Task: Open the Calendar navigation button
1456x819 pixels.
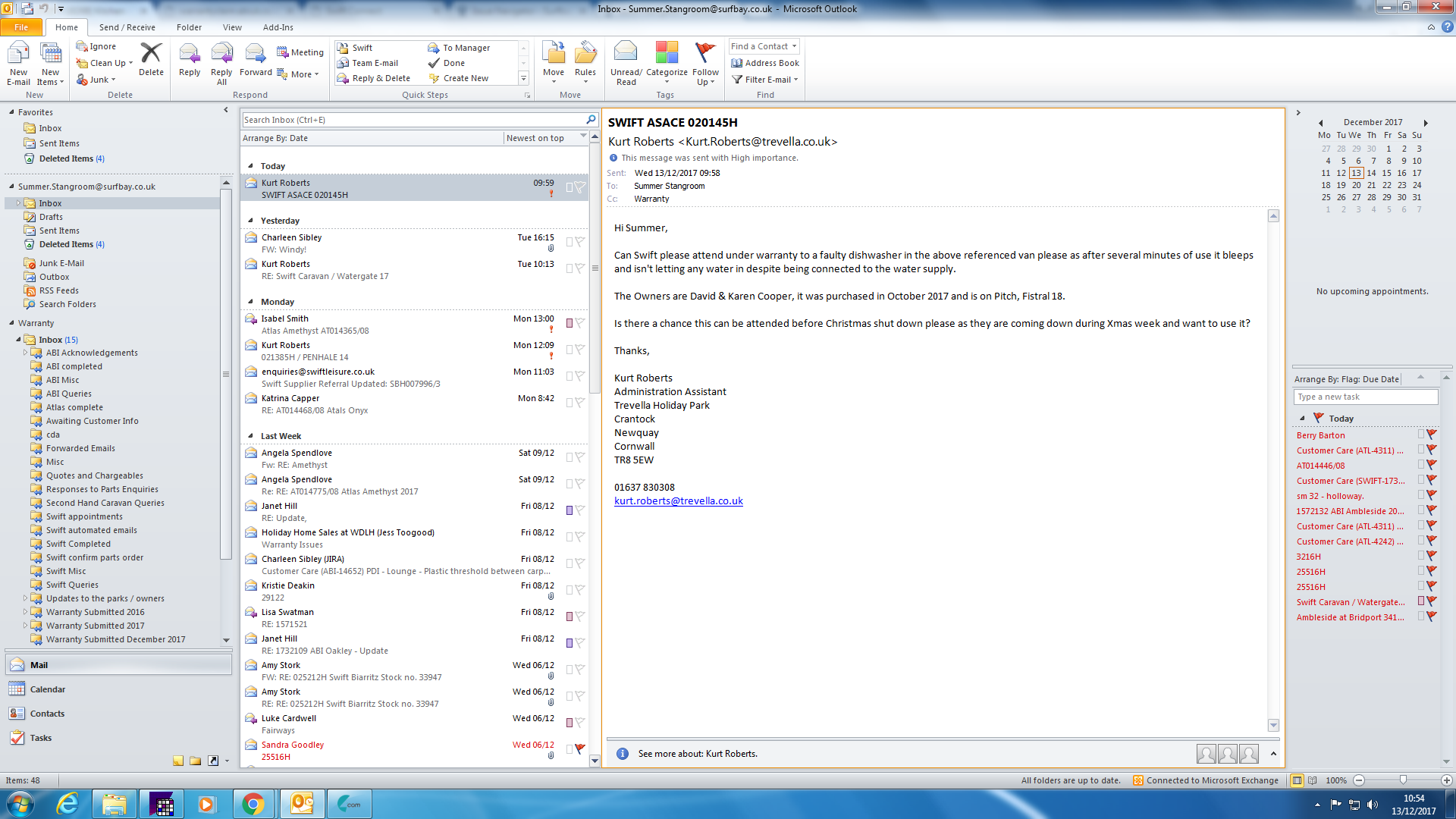Action: pyautogui.click(x=47, y=689)
